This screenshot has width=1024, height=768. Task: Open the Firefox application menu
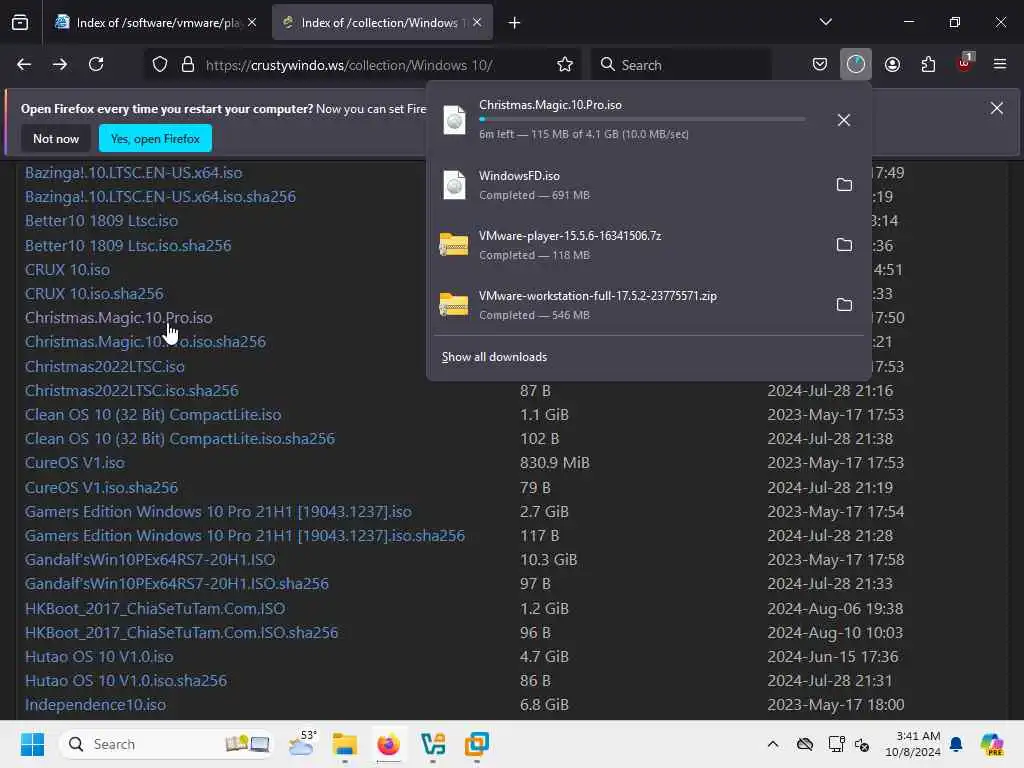pyautogui.click(x=1000, y=64)
